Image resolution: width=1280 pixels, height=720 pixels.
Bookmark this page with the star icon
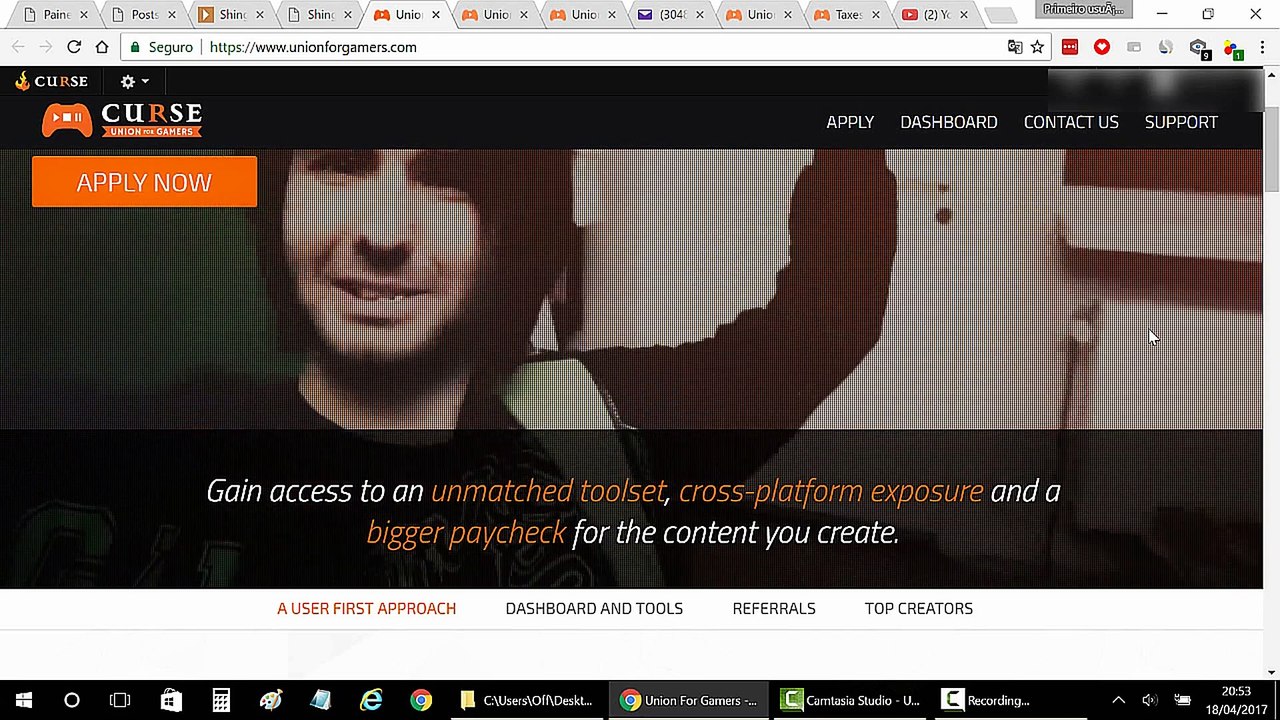tap(1038, 47)
